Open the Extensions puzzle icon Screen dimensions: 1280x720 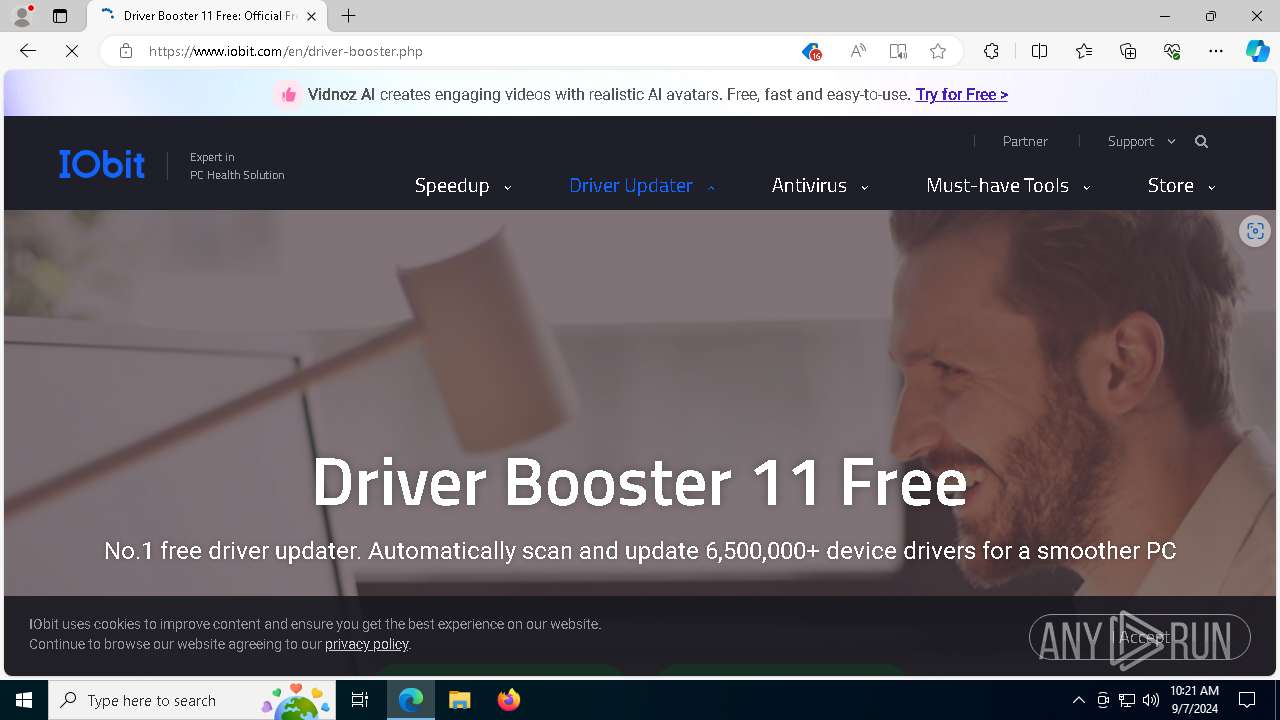[991, 51]
